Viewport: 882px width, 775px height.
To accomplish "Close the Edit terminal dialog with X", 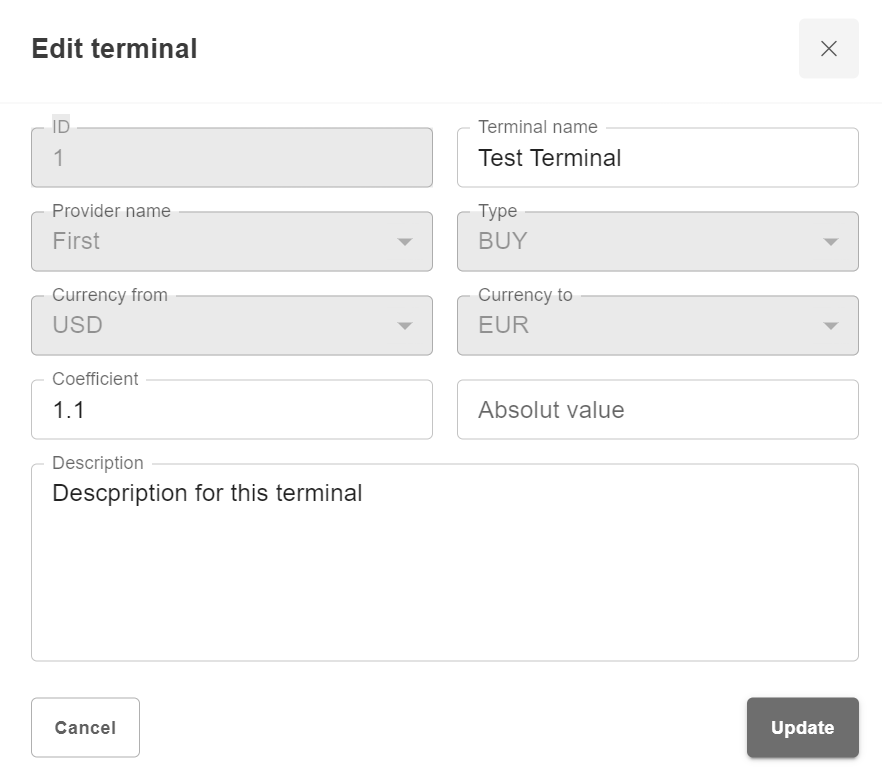I will pos(828,48).
